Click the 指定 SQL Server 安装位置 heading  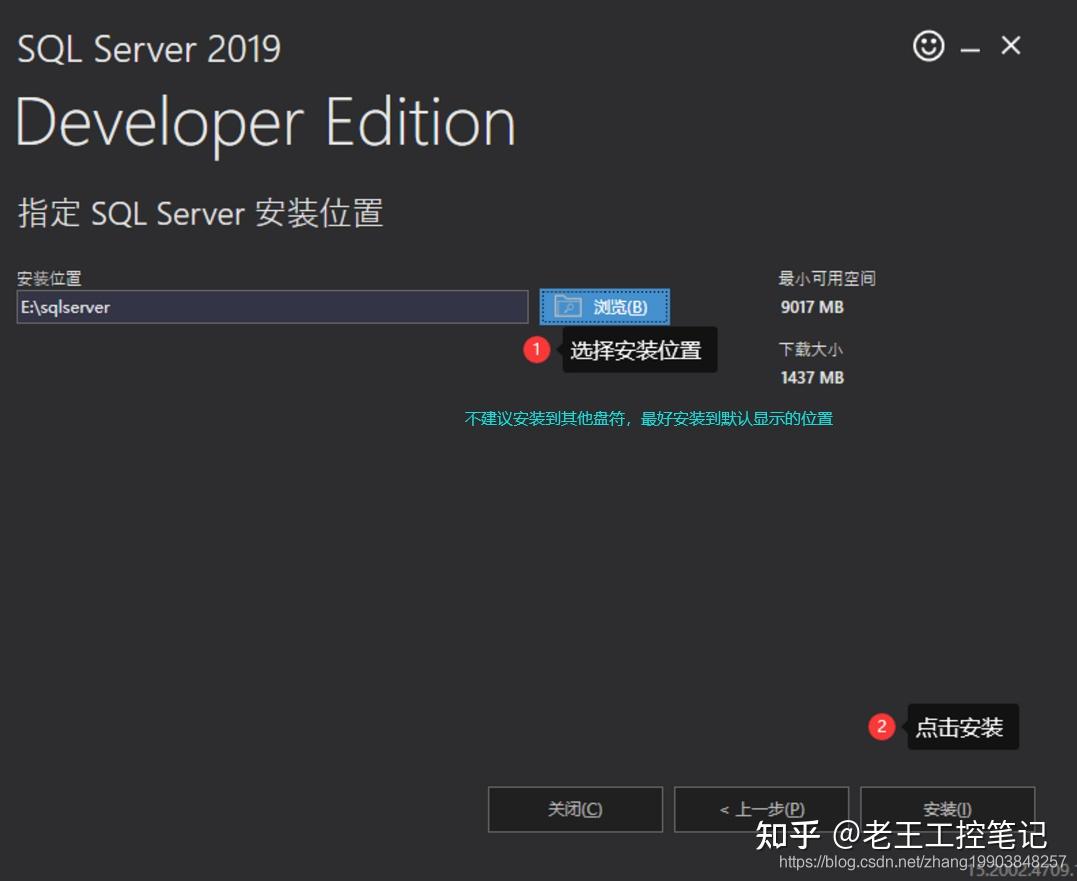(200, 213)
